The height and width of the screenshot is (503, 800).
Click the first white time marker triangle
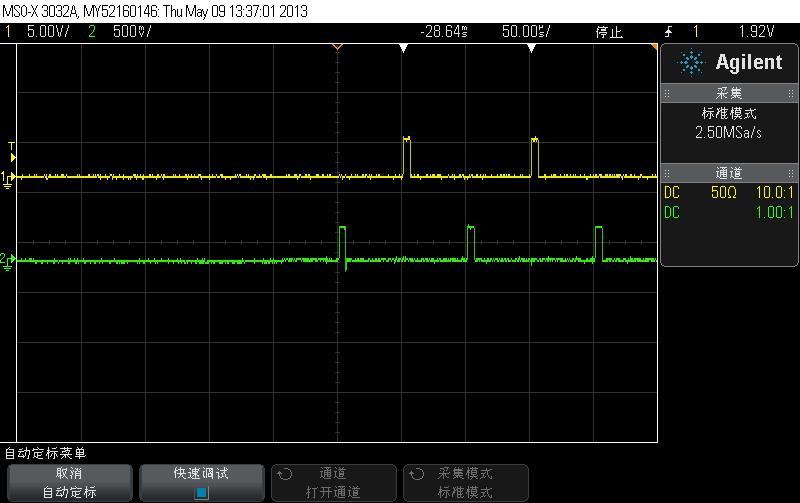tap(403, 48)
